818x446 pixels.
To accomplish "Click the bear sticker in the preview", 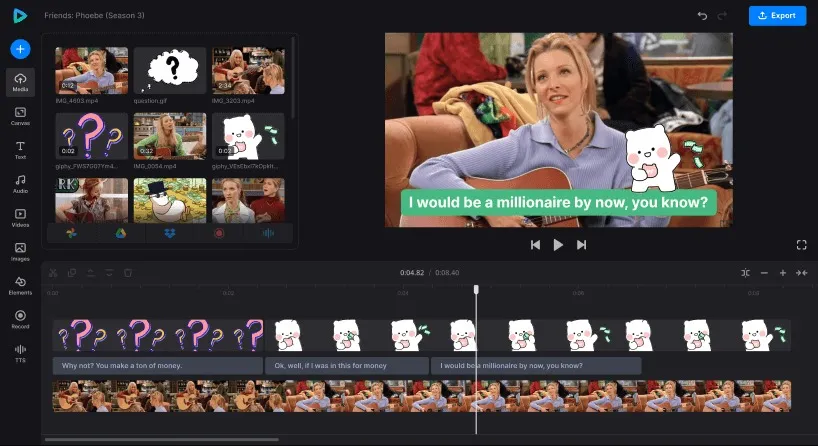I will [x=654, y=158].
